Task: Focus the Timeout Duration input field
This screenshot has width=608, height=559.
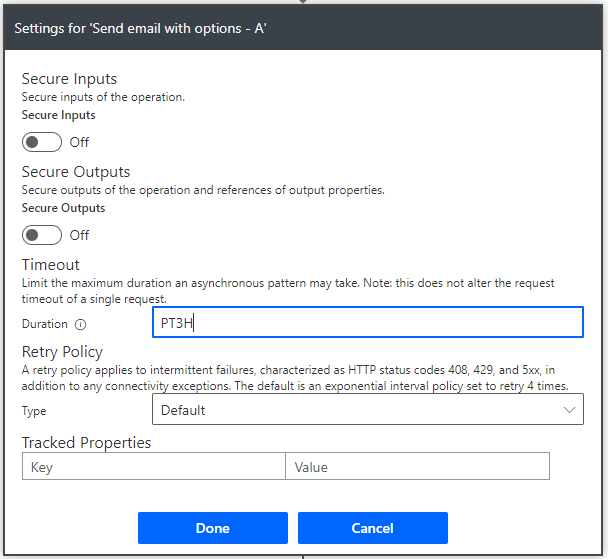Action: click(367, 323)
